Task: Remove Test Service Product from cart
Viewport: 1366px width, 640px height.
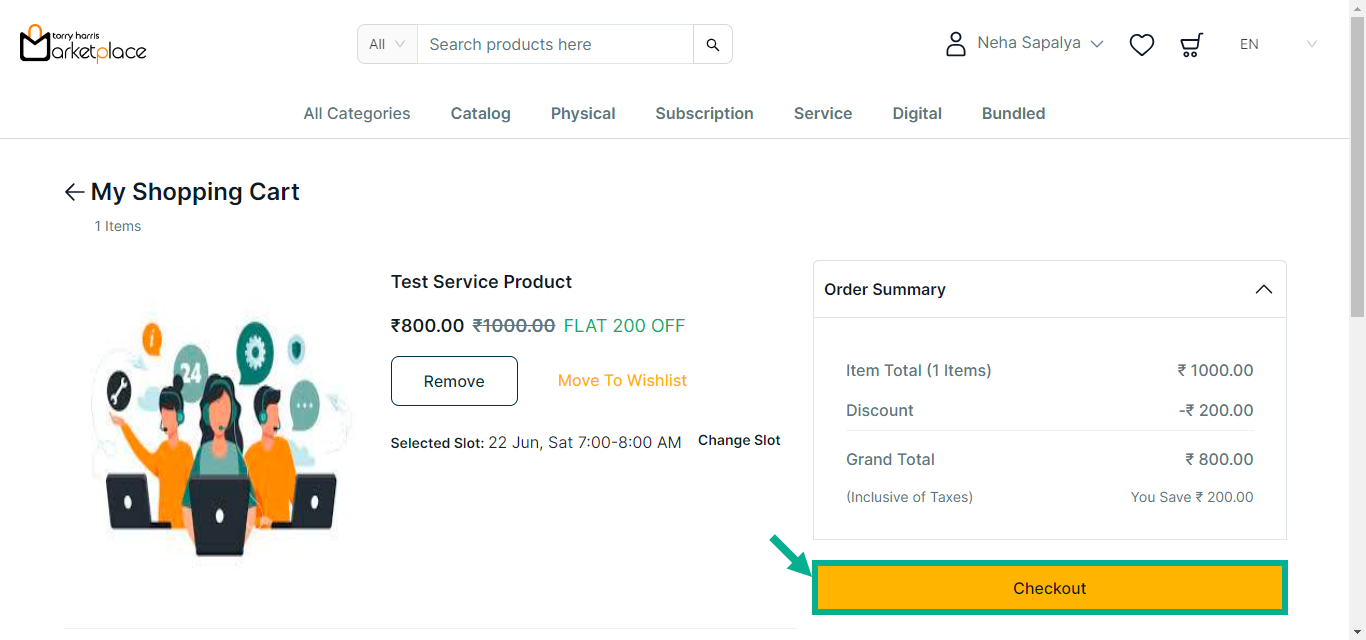Action: pyautogui.click(x=454, y=381)
